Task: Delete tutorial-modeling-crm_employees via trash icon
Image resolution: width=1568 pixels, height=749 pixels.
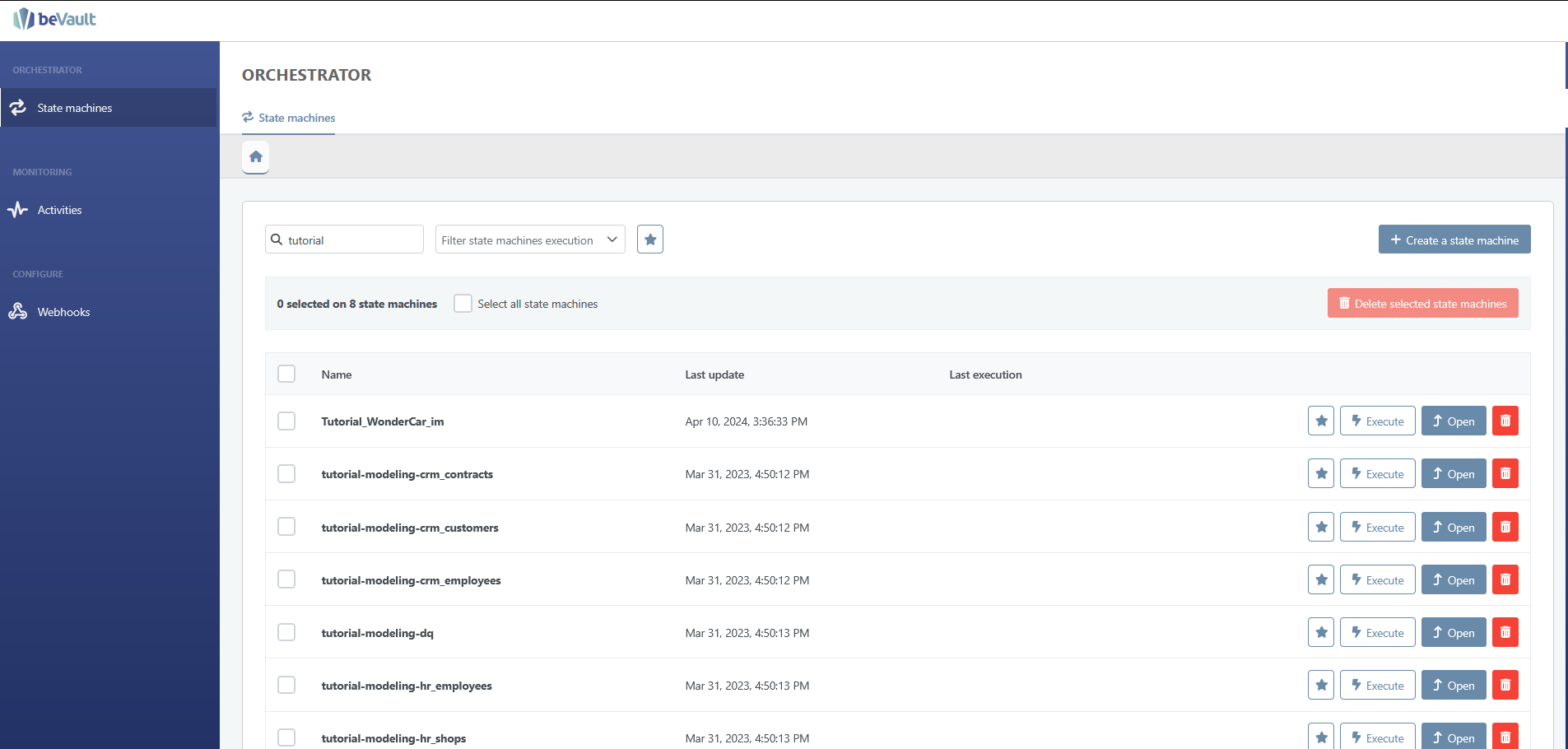Action: click(x=1505, y=579)
